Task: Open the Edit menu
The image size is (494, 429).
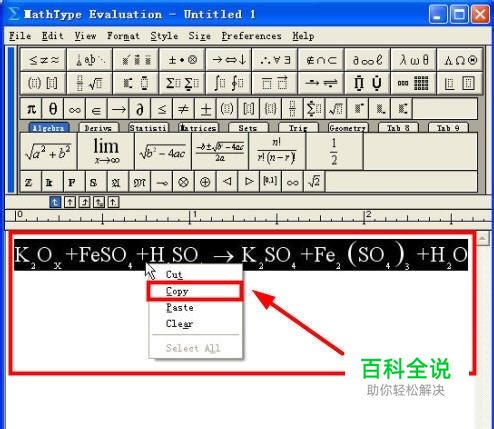Action: (x=52, y=36)
